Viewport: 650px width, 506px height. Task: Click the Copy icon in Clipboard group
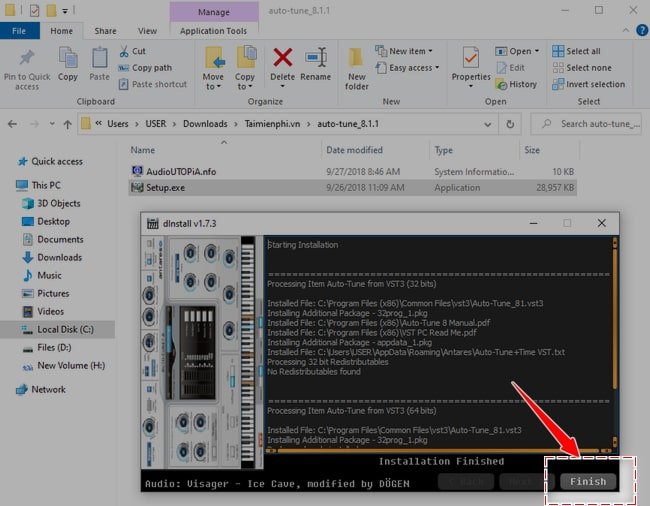[x=68, y=59]
